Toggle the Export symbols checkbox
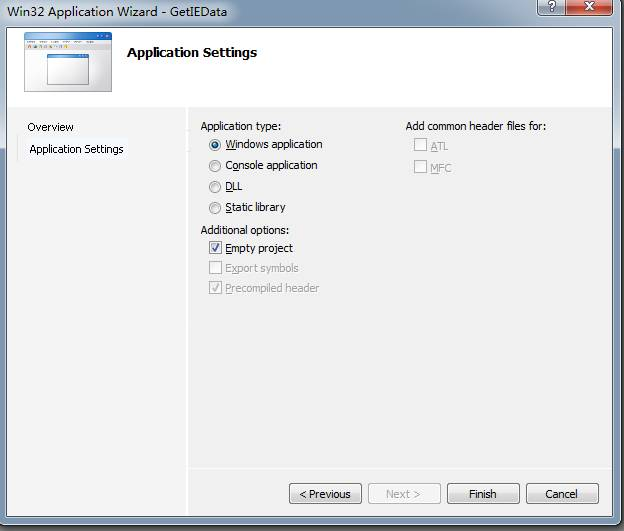Image resolution: width=624 pixels, height=531 pixels. [215, 268]
